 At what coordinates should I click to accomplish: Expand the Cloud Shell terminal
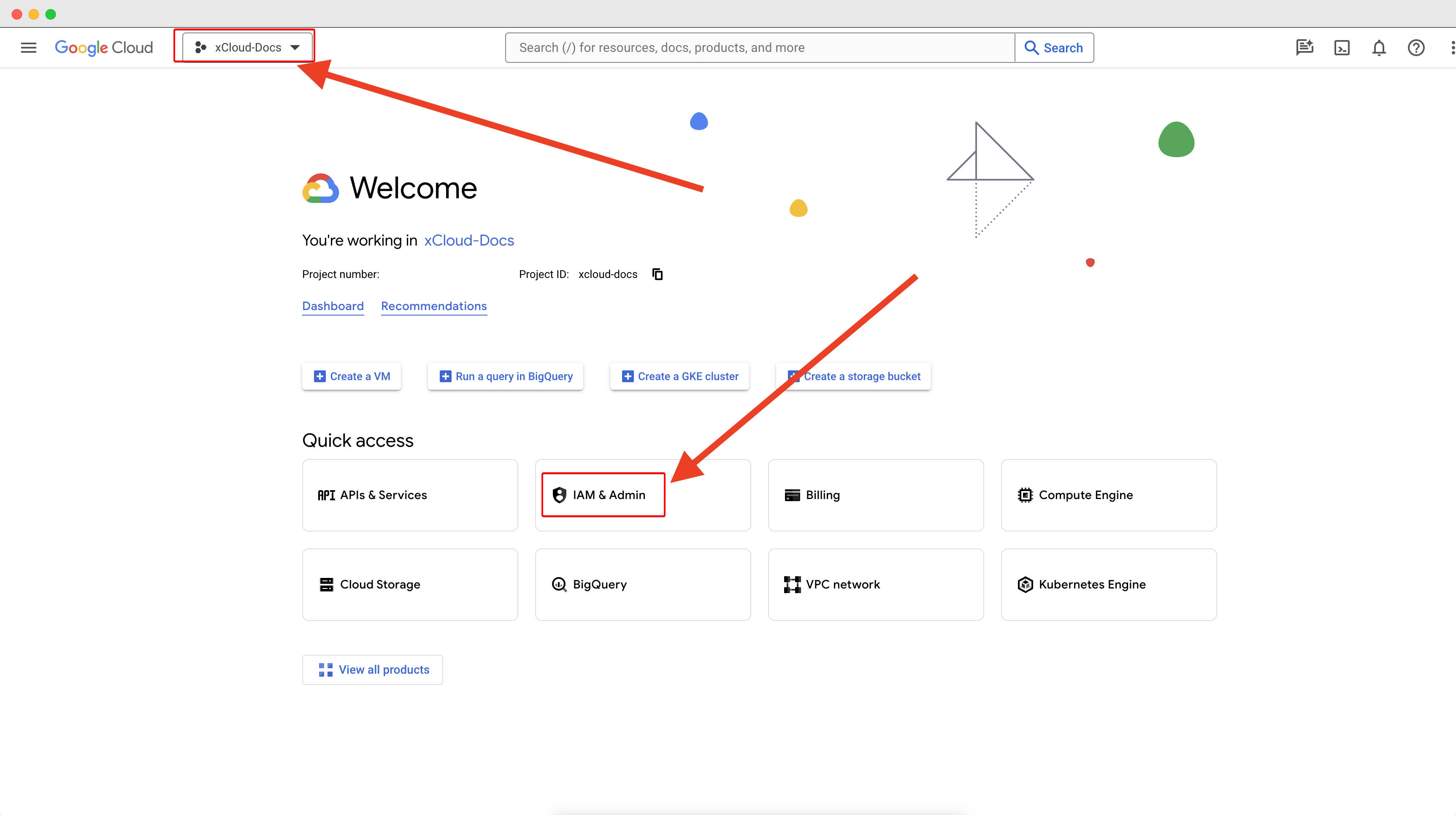click(x=1341, y=47)
